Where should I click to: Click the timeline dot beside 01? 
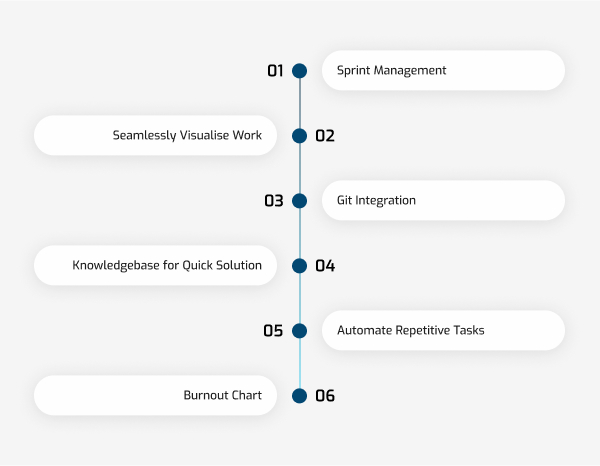[299, 71]
